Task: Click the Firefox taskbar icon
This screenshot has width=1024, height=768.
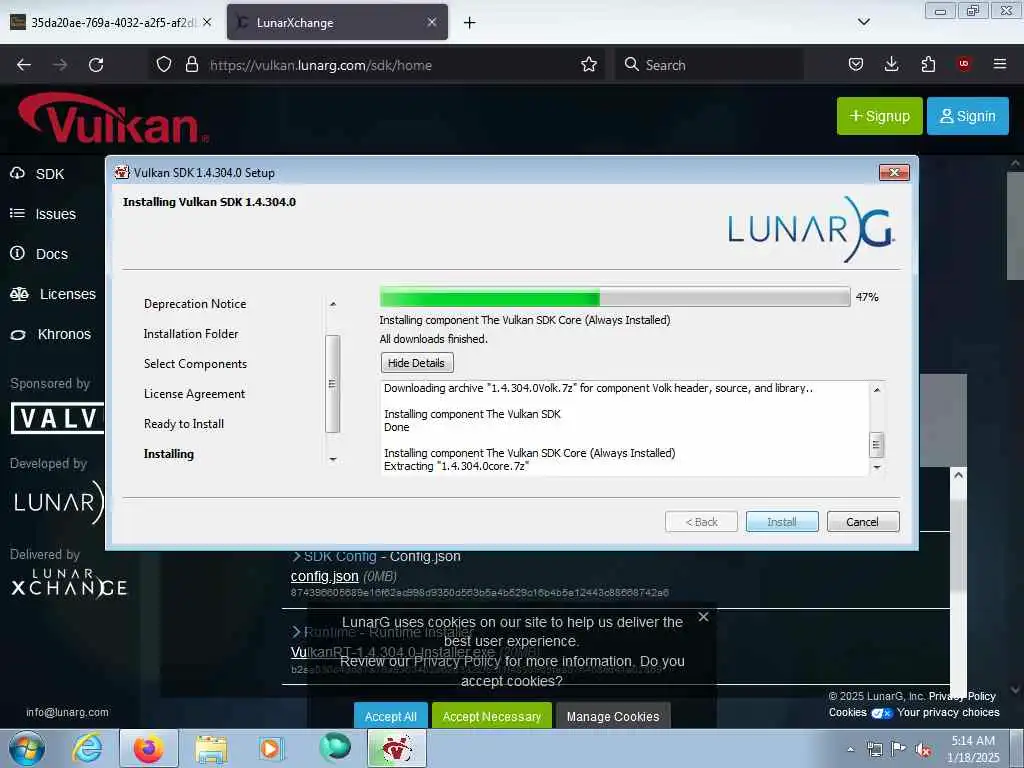Action: click(x=149, y=749)
